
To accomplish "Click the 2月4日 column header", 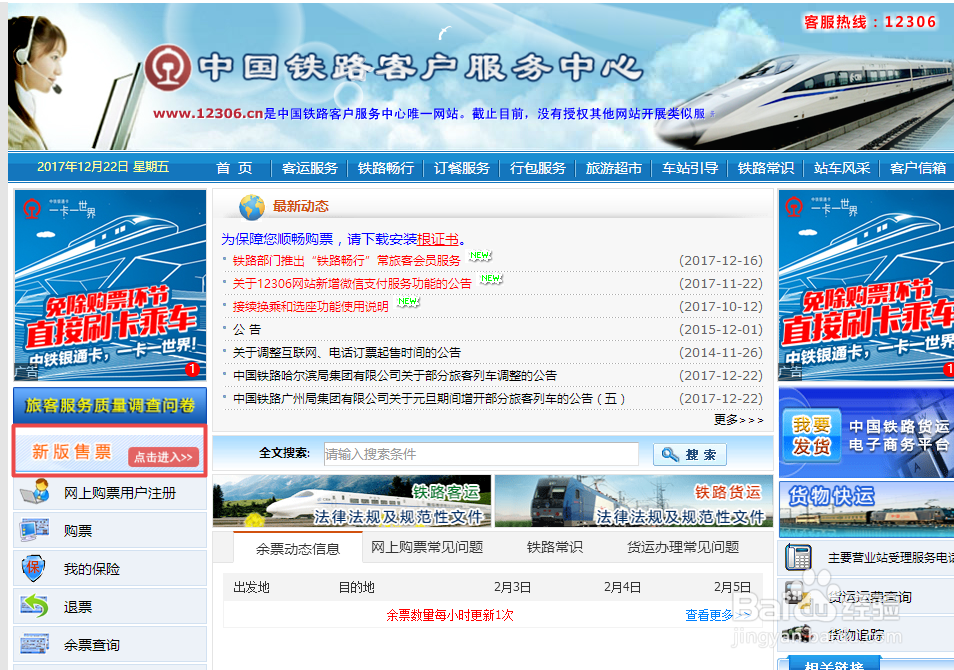I will pyautogui.click(x=622, y=587).
